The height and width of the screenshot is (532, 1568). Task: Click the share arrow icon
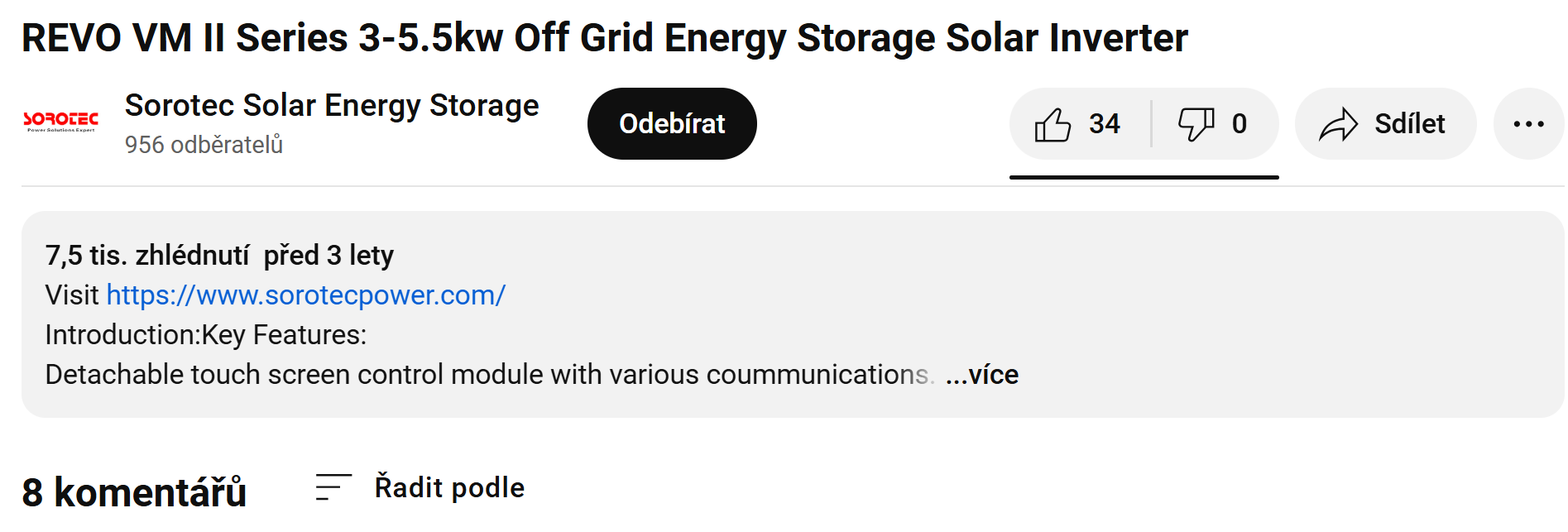point(1338,124)
